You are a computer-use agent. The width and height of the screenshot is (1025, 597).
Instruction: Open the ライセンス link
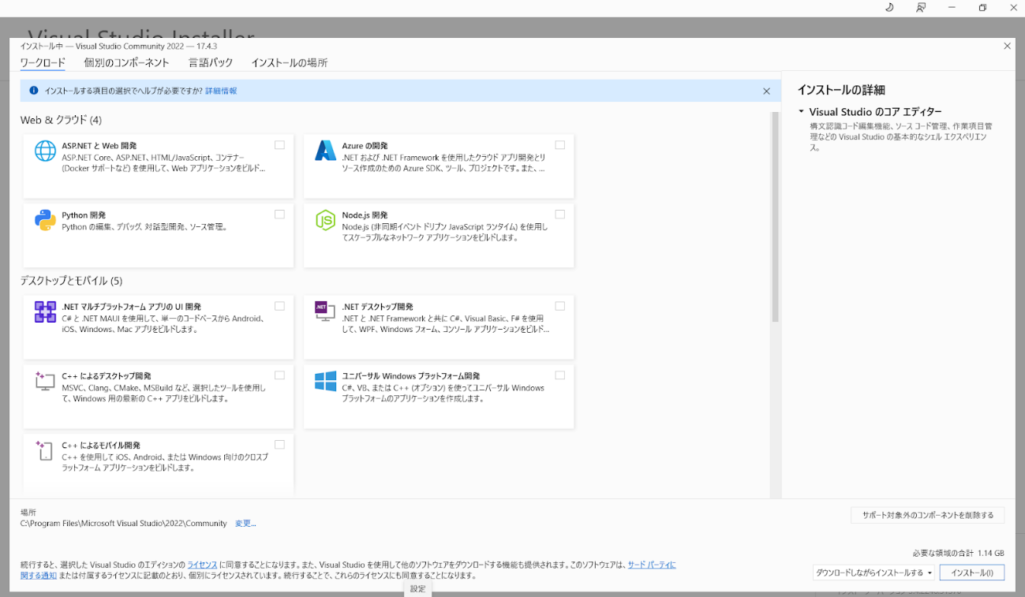202,565
